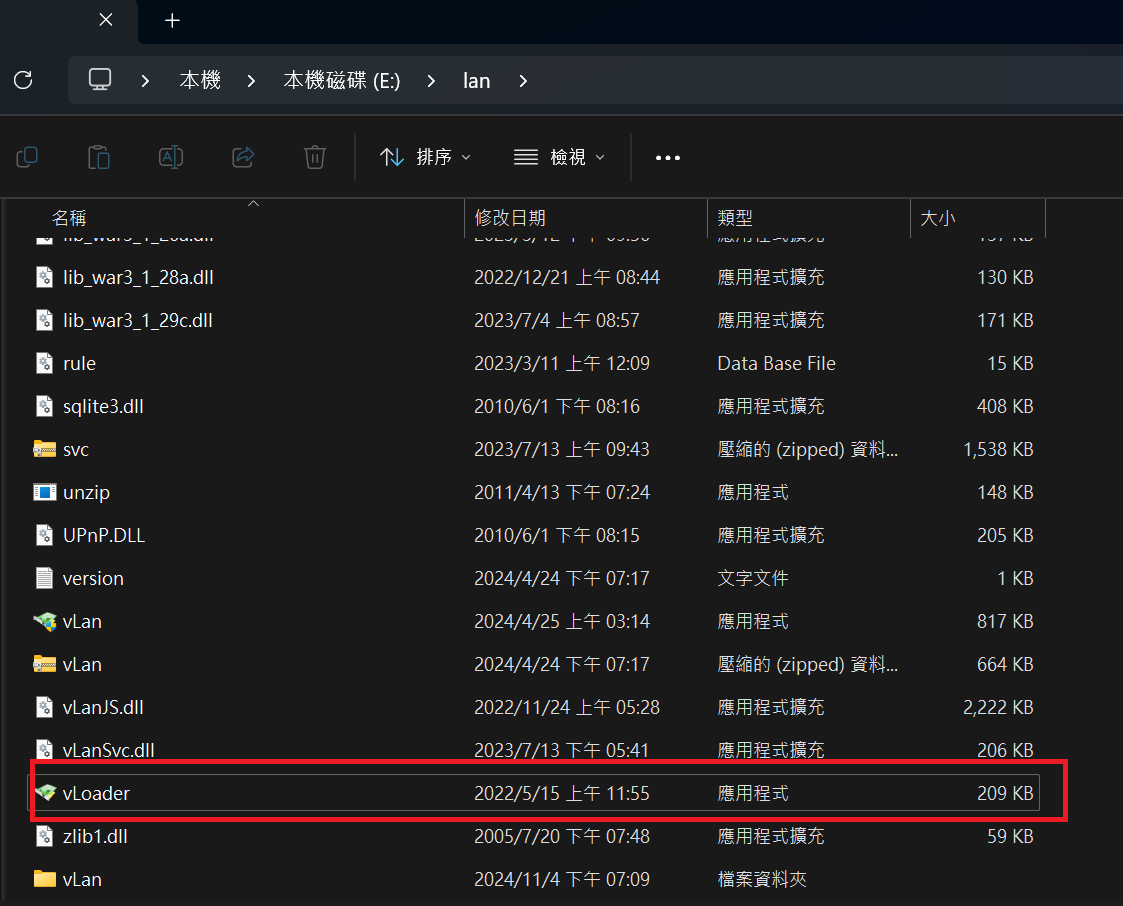Sort by 大小 column header

[x=937, y=218]
